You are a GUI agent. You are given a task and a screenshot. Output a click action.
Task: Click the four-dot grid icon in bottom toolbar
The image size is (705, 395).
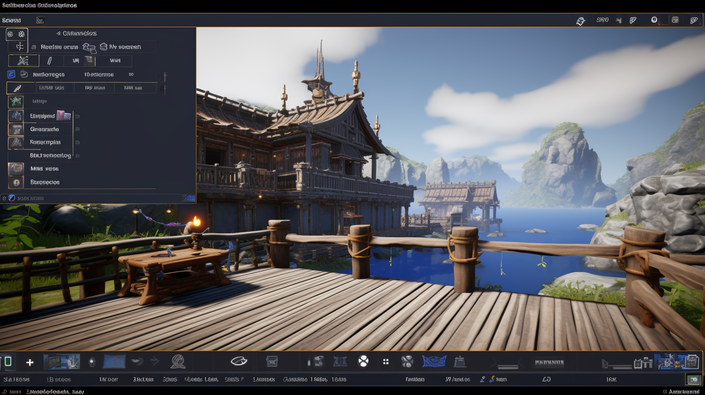pos(386,361)
